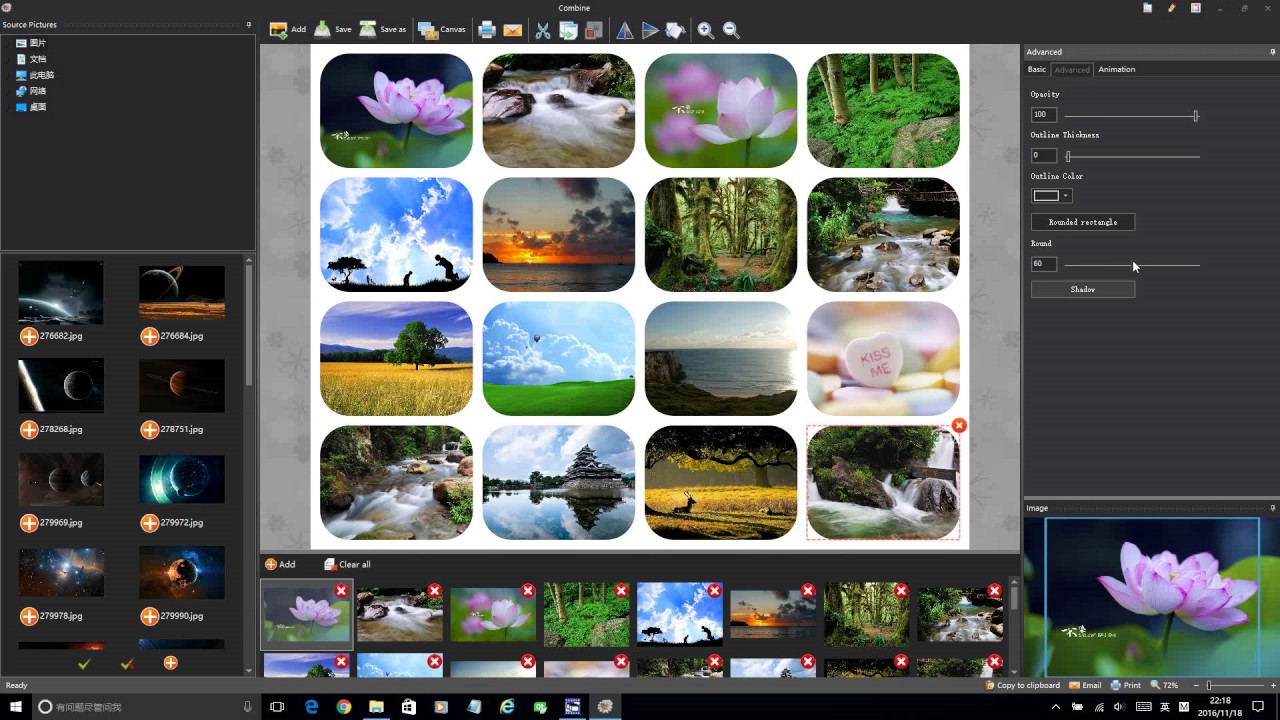This screenshot has width=1280, height=720.
Task: Click the zoom in magnifier icon
Action: (x=706, y=30)
